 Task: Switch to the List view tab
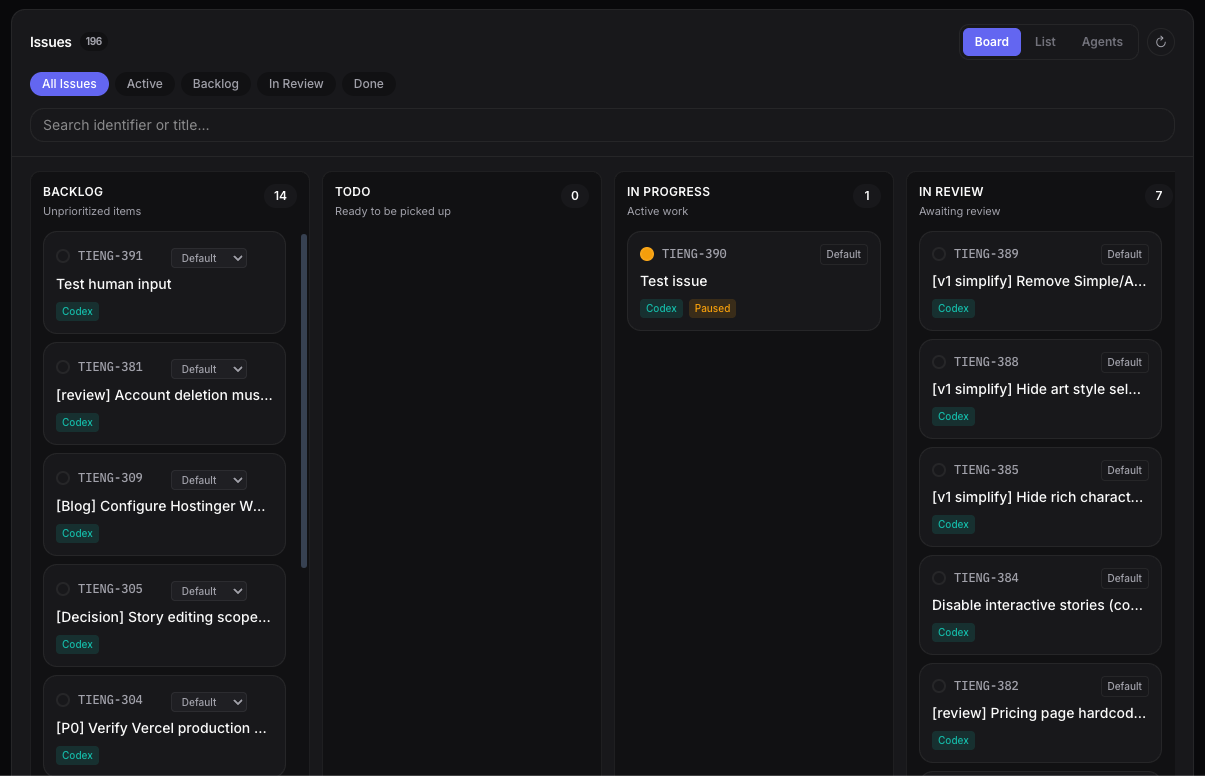1045,41
